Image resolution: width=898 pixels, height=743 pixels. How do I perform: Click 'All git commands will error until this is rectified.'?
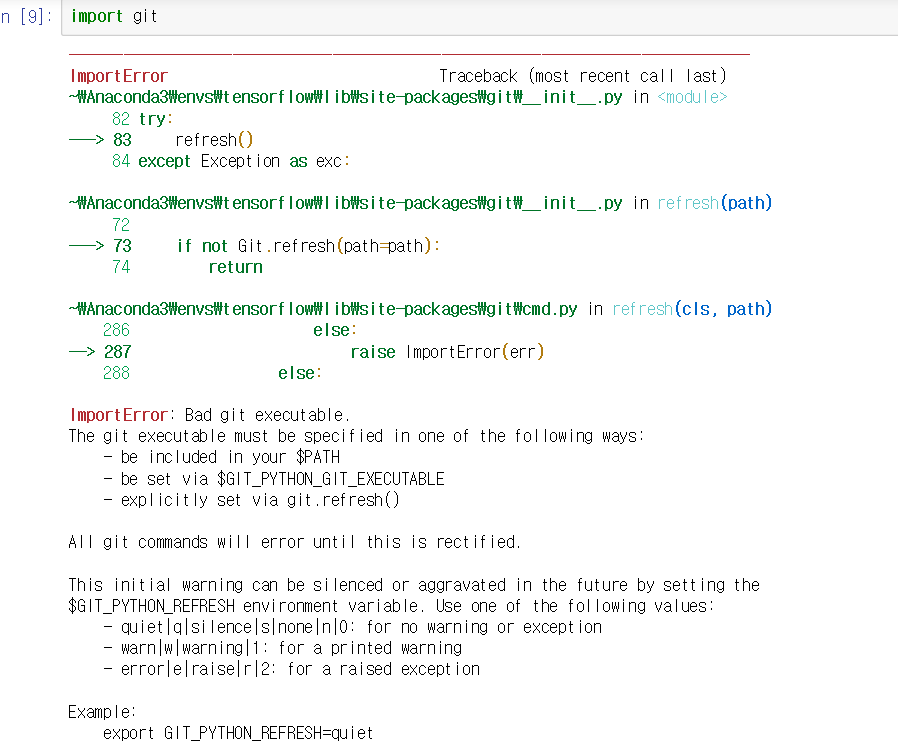pos(294,542)
